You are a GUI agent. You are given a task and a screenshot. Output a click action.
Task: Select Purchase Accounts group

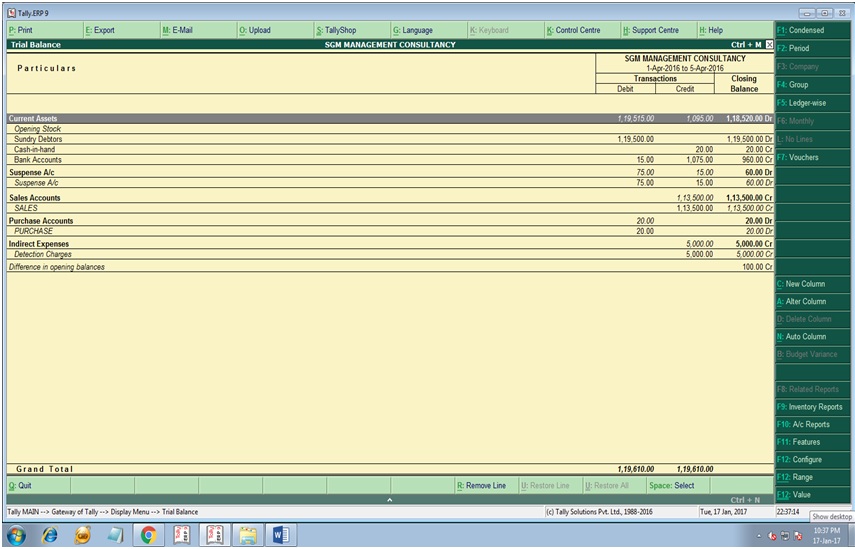pyautogui.click(x=390, y=221)
